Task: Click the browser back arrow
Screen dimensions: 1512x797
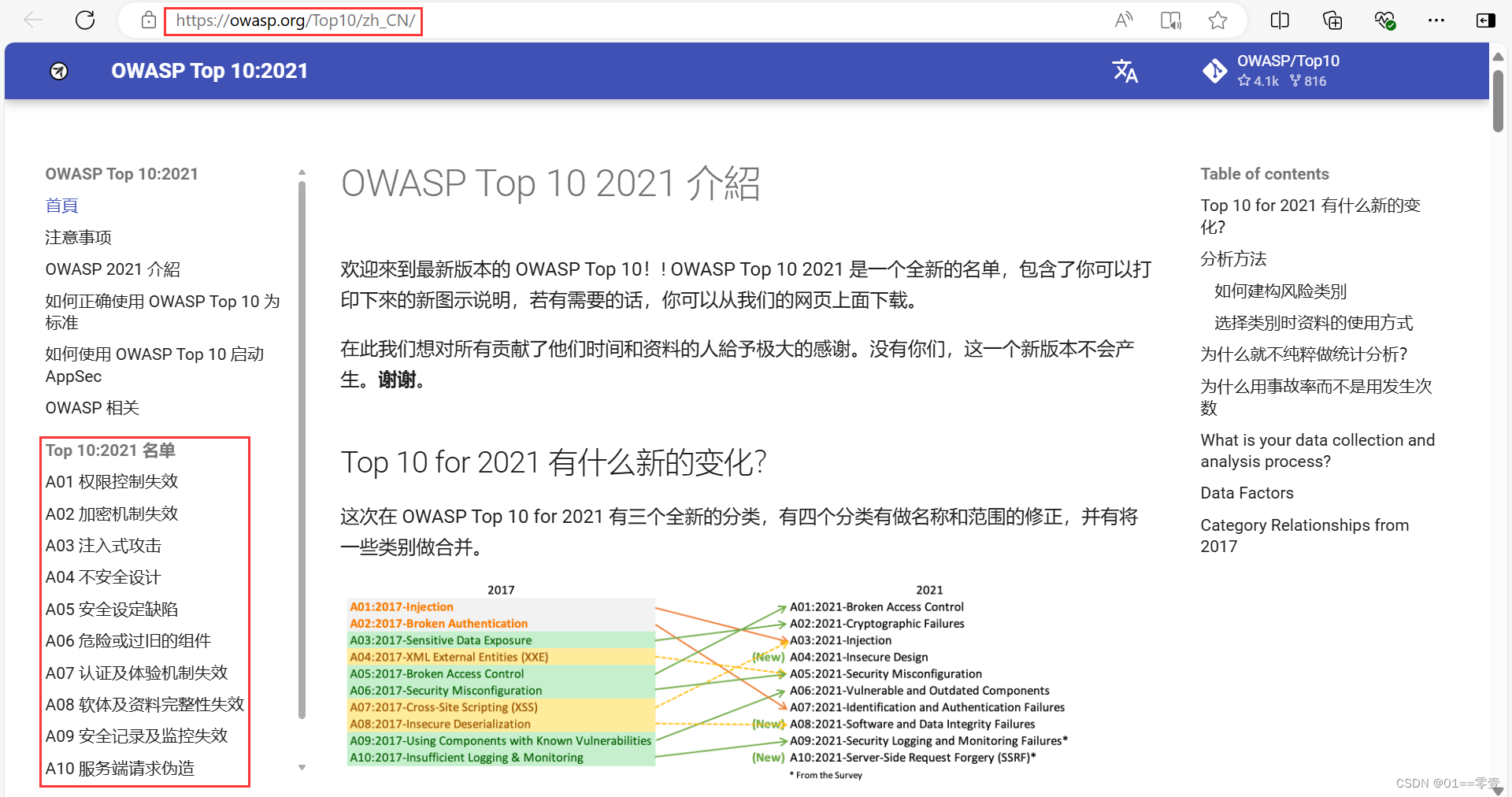Action: click(x=33, y=20)
